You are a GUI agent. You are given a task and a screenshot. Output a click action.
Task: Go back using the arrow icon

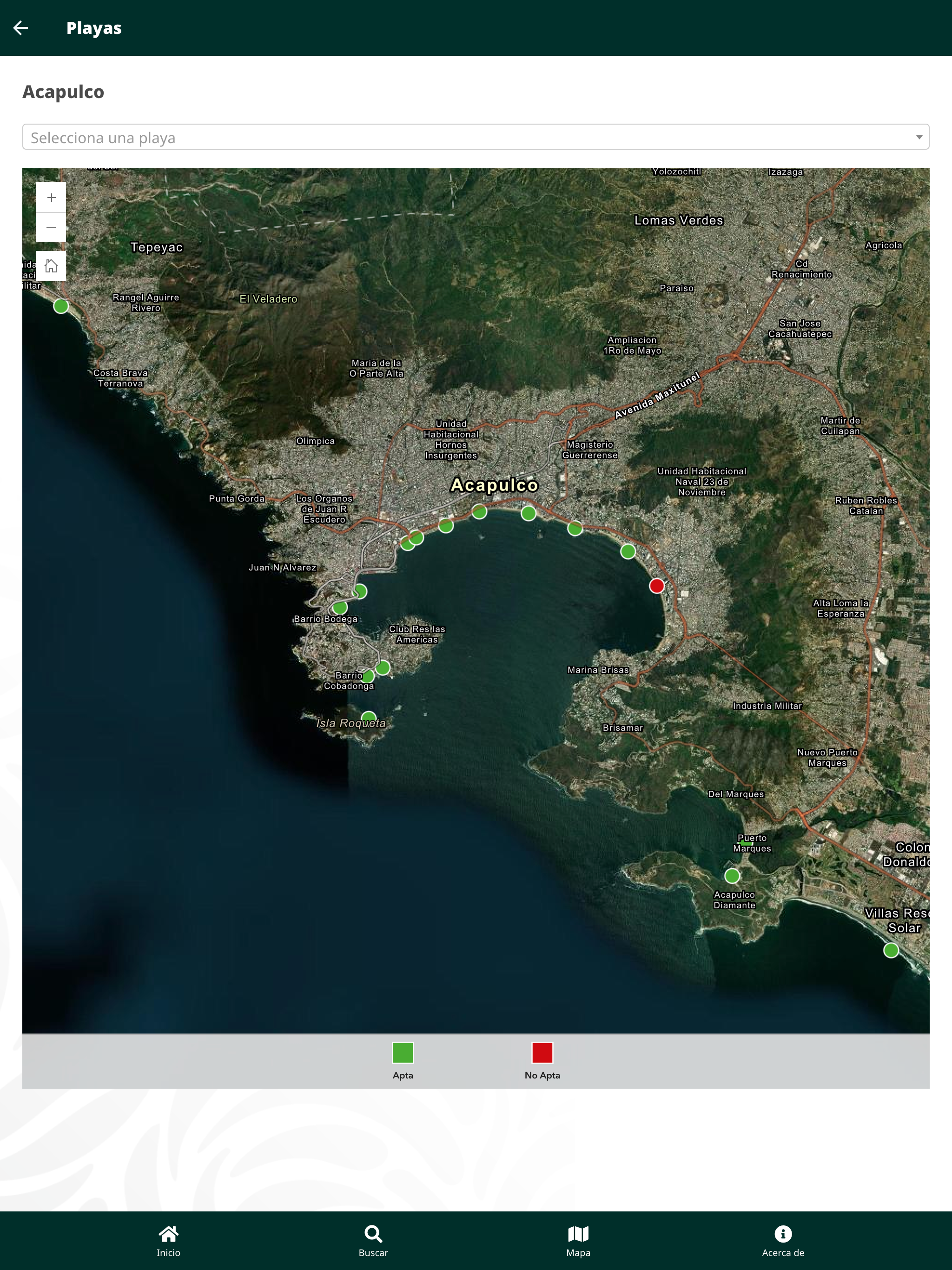click(x=20, y=27)
